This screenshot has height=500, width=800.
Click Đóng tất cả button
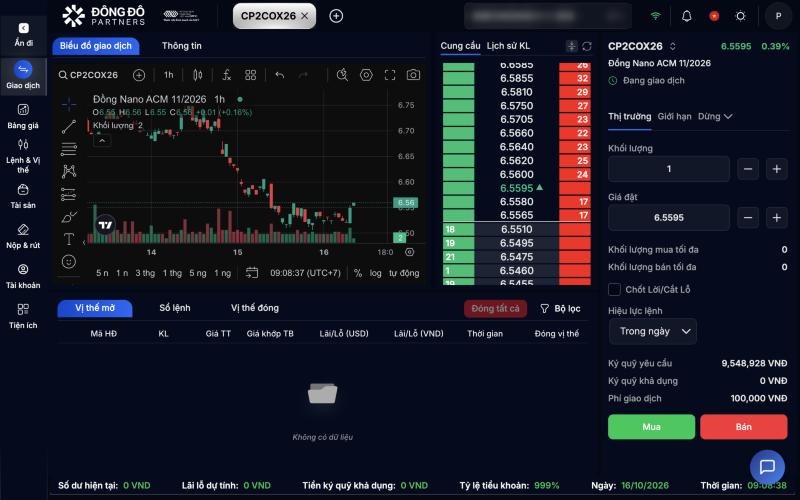click(495, 309)
